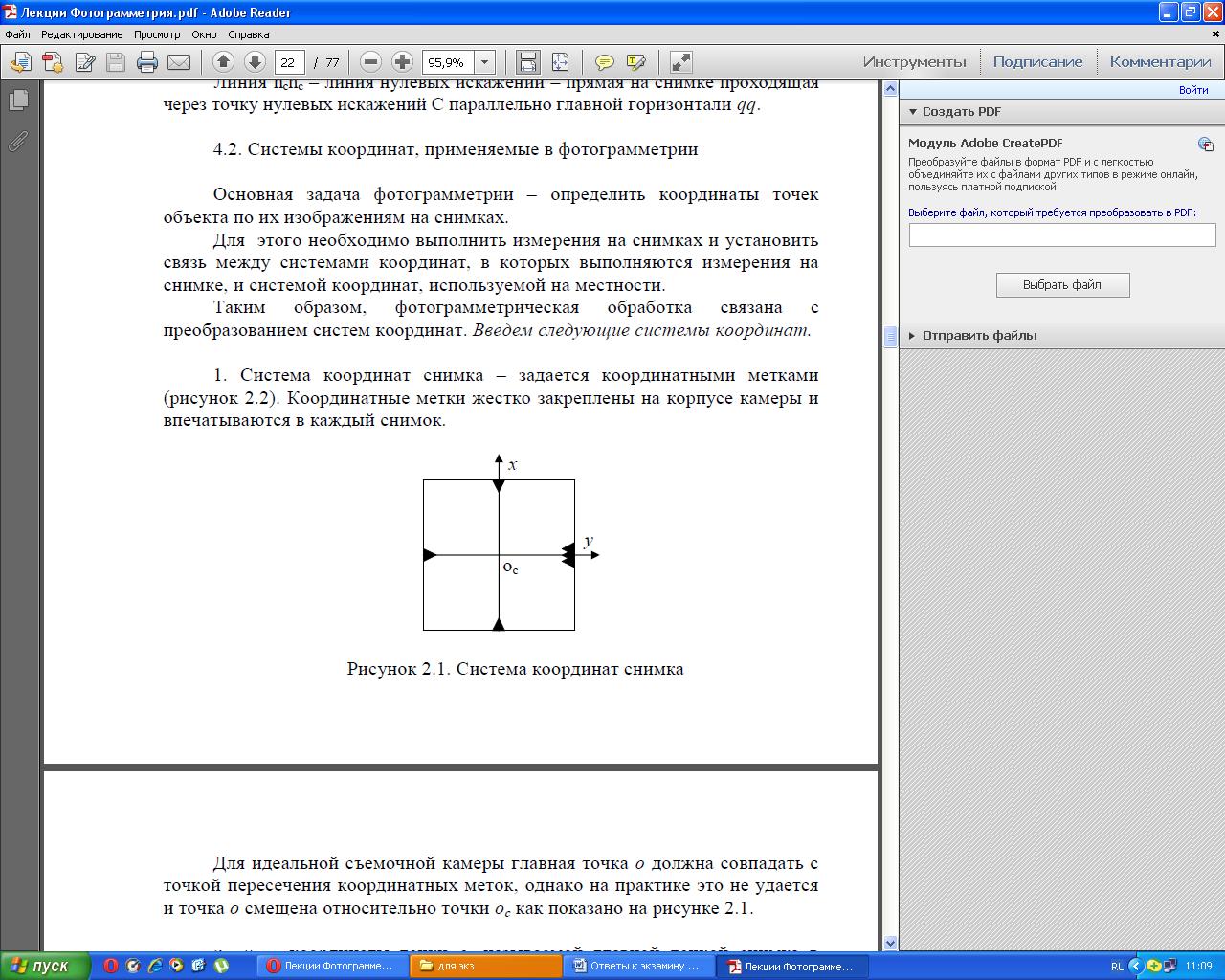Click Internet Explorer icon in quick launch
1225x980 pixels.
[155, 966]
